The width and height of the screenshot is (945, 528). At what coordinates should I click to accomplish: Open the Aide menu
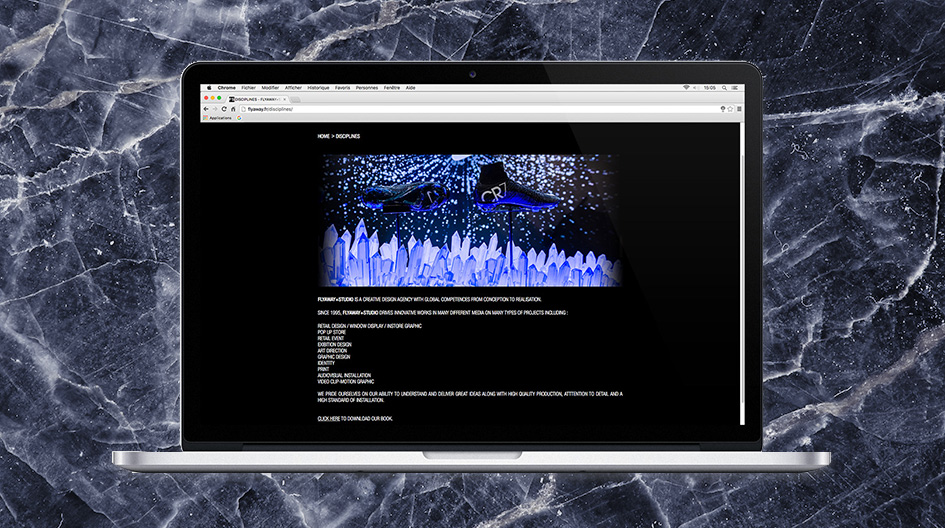[410, 88]
